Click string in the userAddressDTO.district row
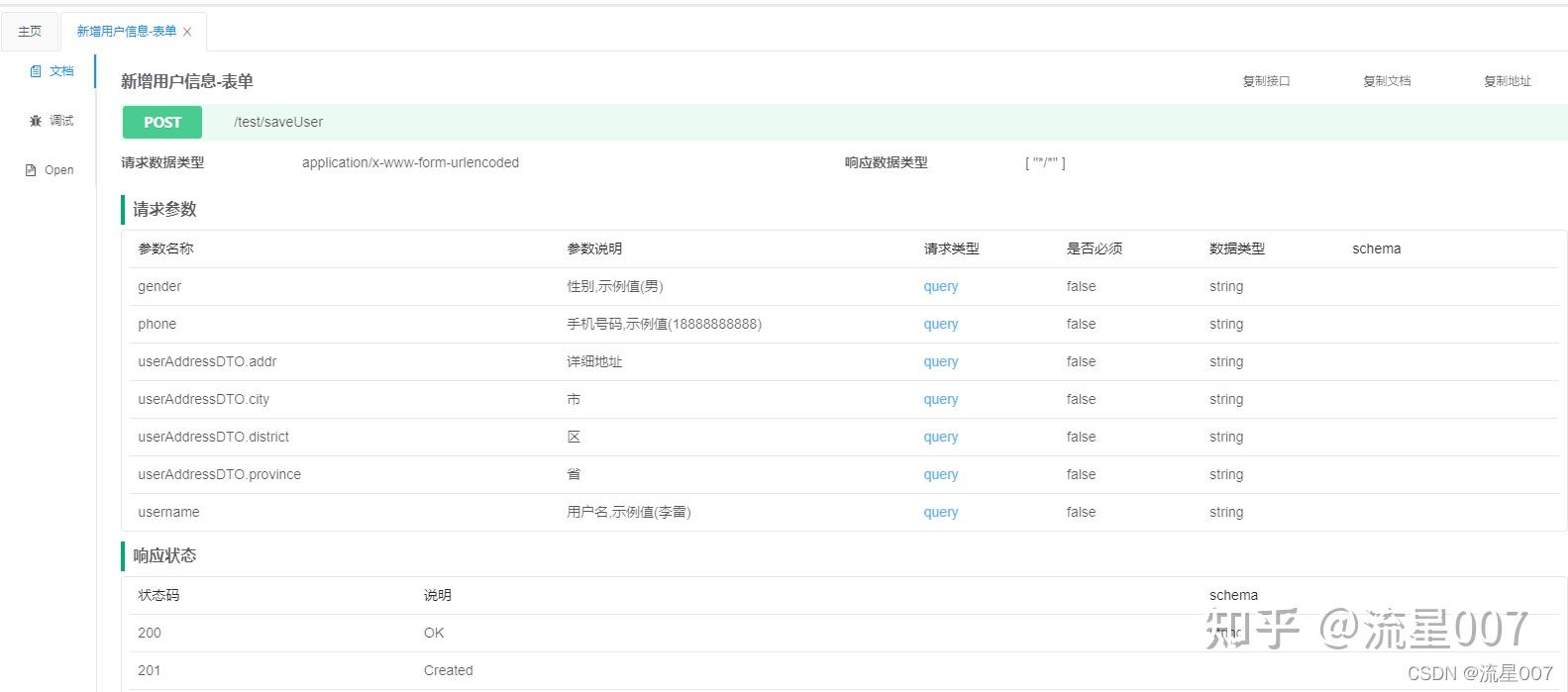This screenshot has width=1568, height=692. [1226, 437]
